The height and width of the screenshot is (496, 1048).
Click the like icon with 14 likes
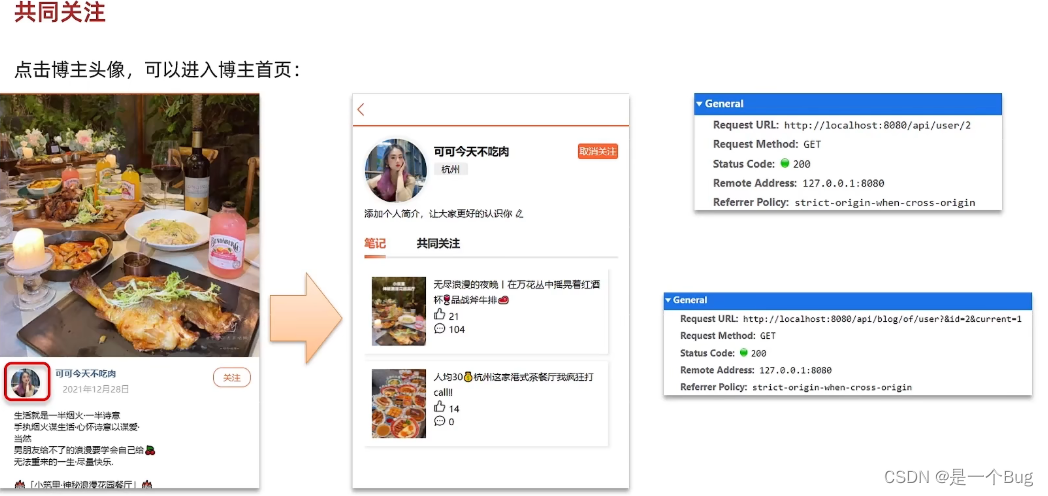[x=439, y=407]
